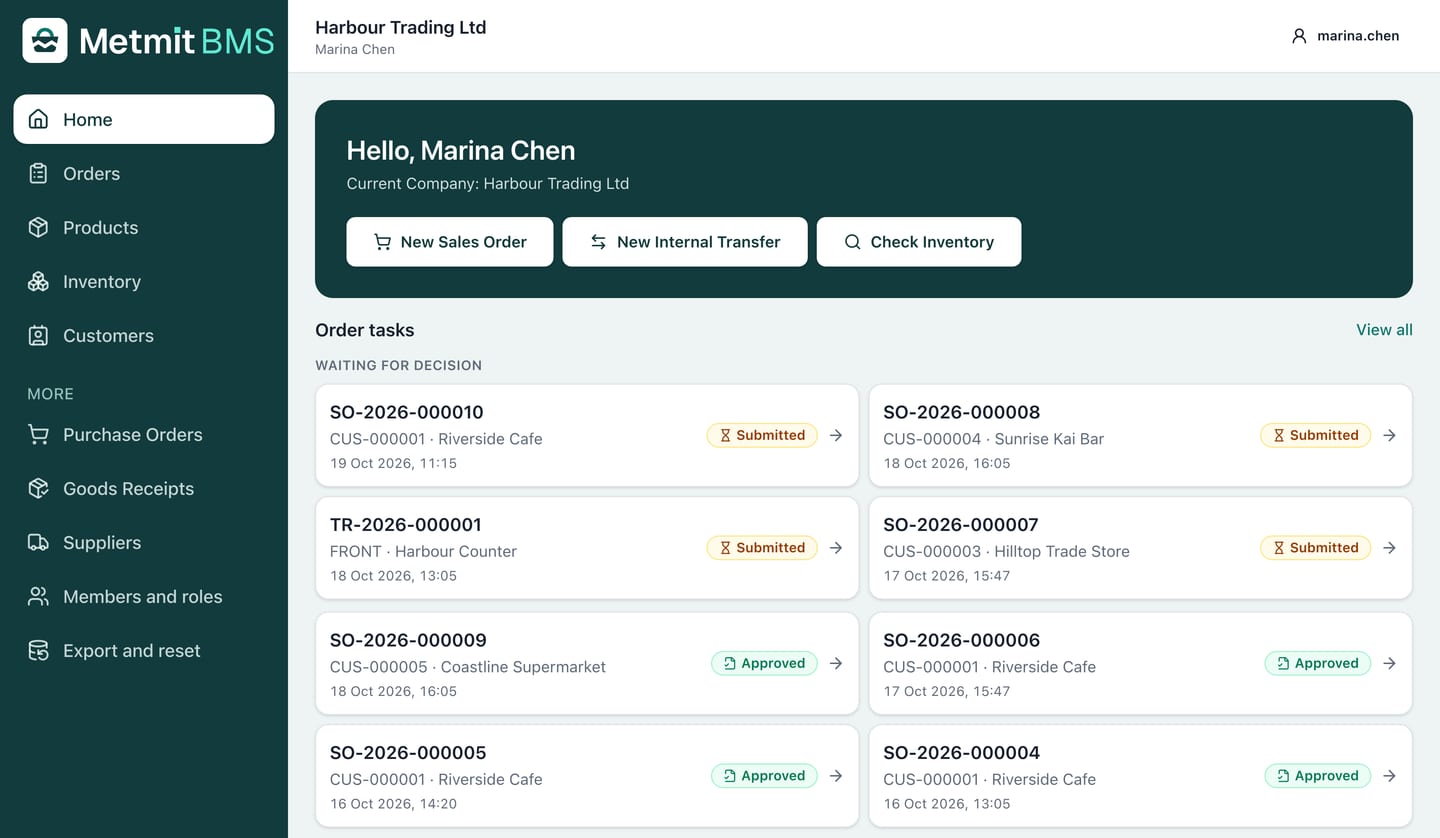The image size is (1440, 838).
Task: Click the Inventory stacked cubes icon
Action: click(38, 281)
